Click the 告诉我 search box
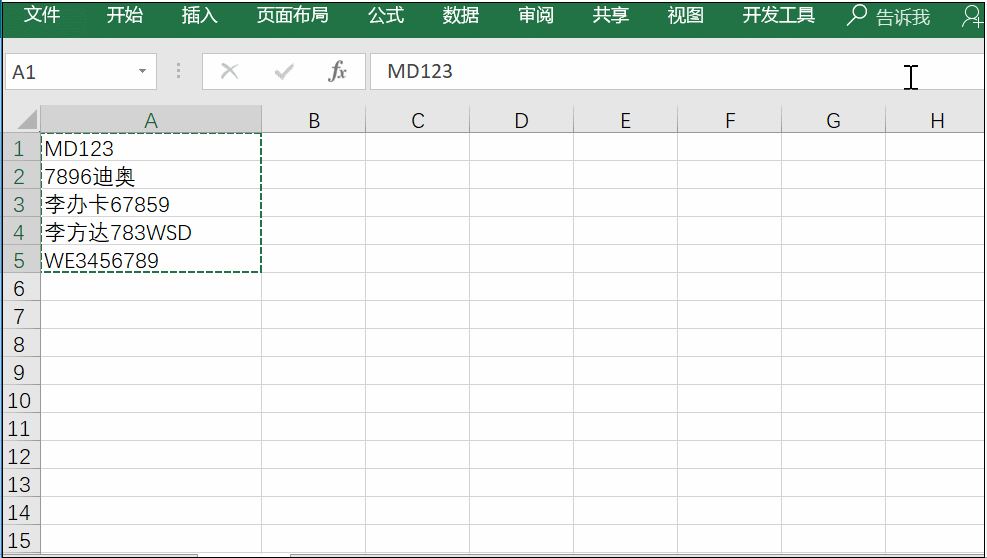987x558 pixels. [889, 16]
